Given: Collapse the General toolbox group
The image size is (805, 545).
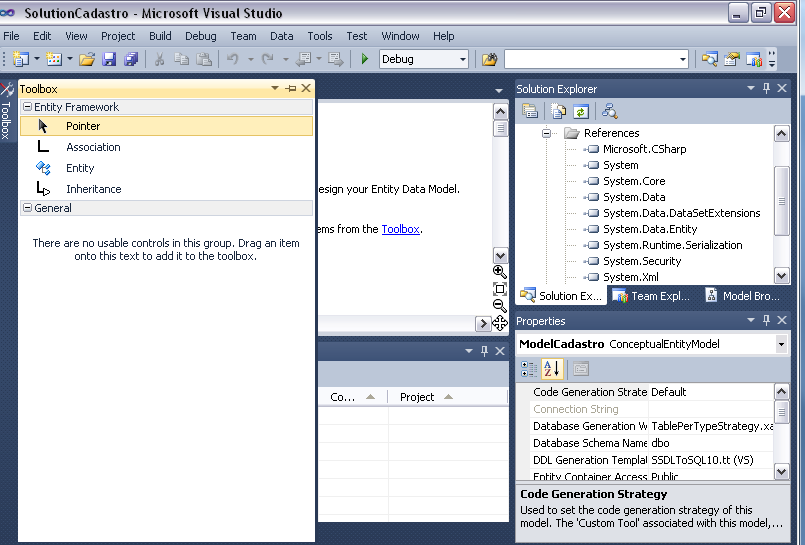Looking at the screenshot, I should pyautogui.click(x=28, y=208).
